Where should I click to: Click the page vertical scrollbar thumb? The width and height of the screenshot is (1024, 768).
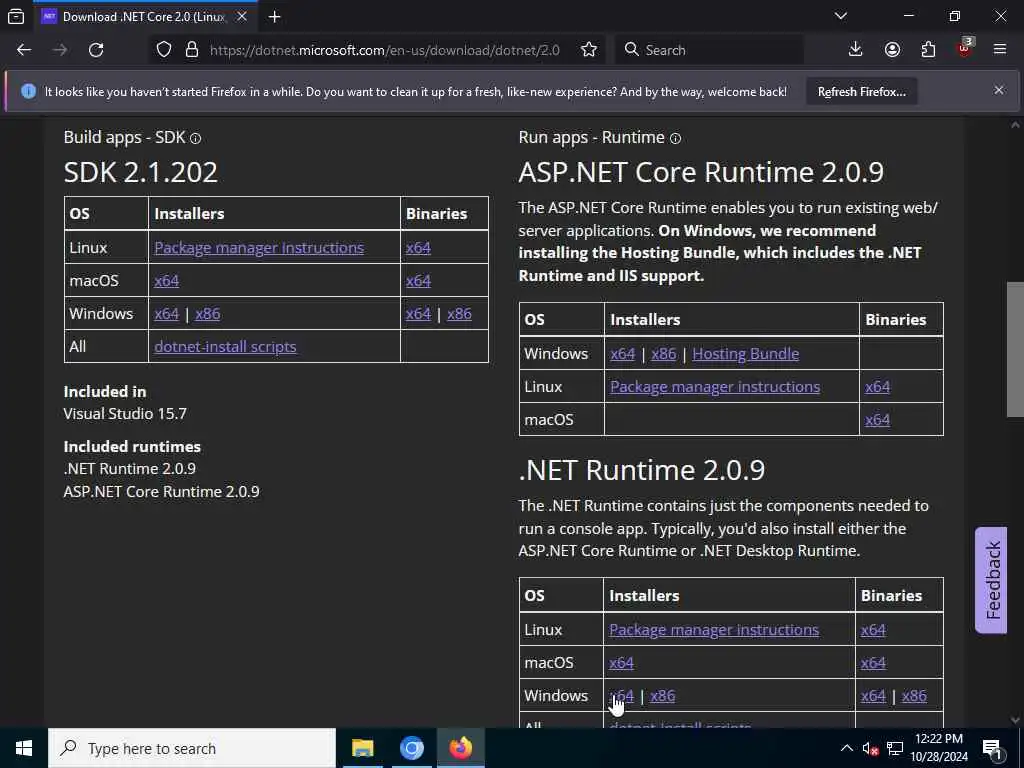click(1015, 349)
